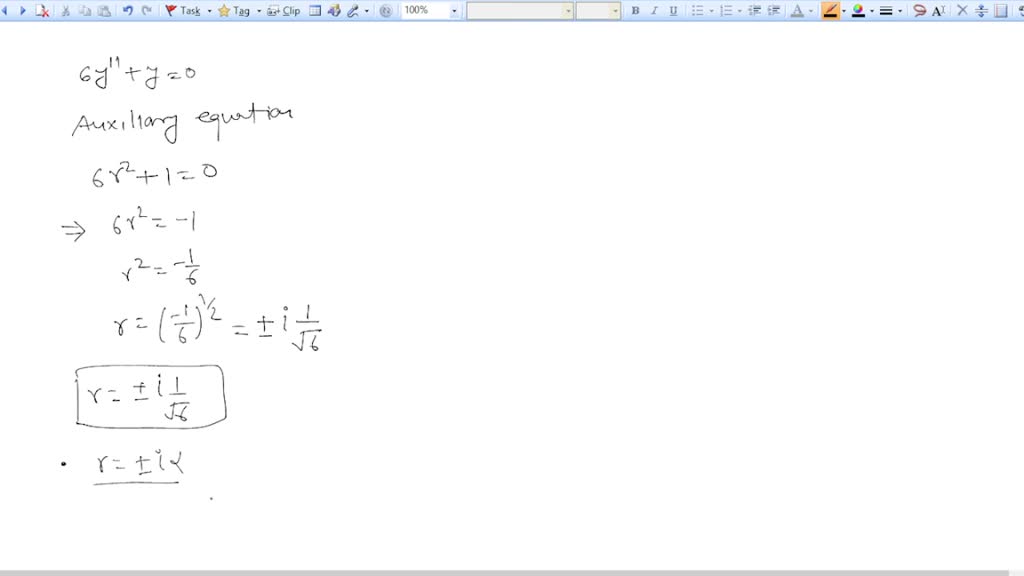The image size is (1024, 576).
Task: Undo the last handwriting stroke
Action: click(130, 10)
